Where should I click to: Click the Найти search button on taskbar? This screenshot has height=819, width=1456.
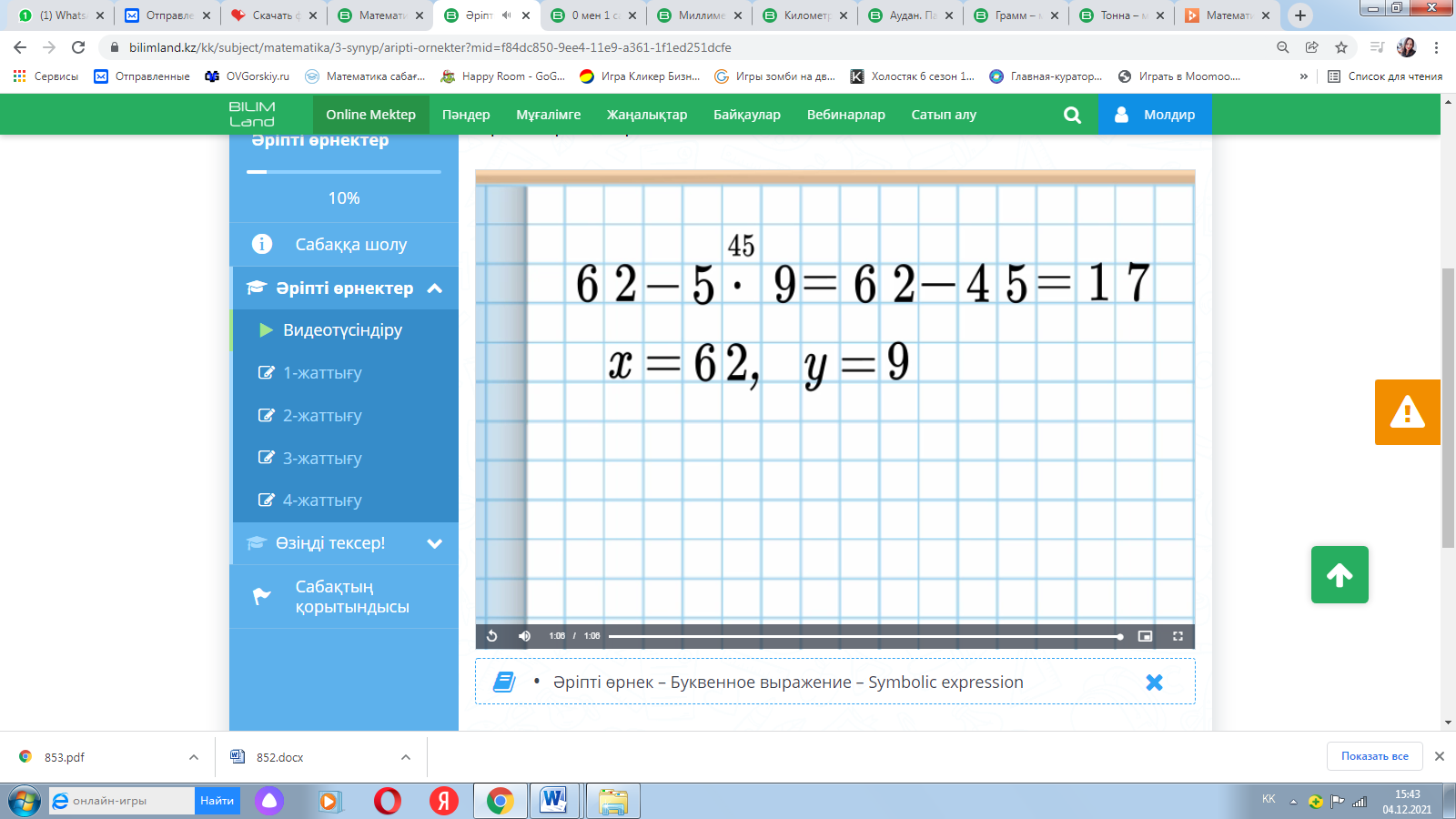217,801
